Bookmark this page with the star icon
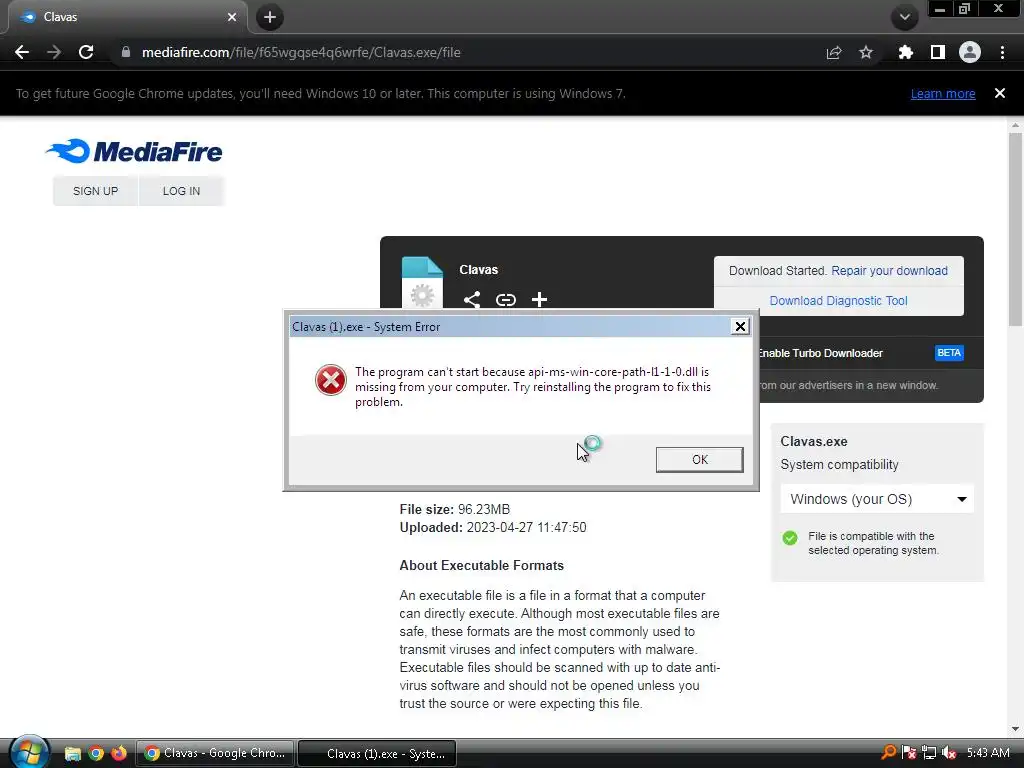This screenshot has height=768, width=1024. point(866,52)
